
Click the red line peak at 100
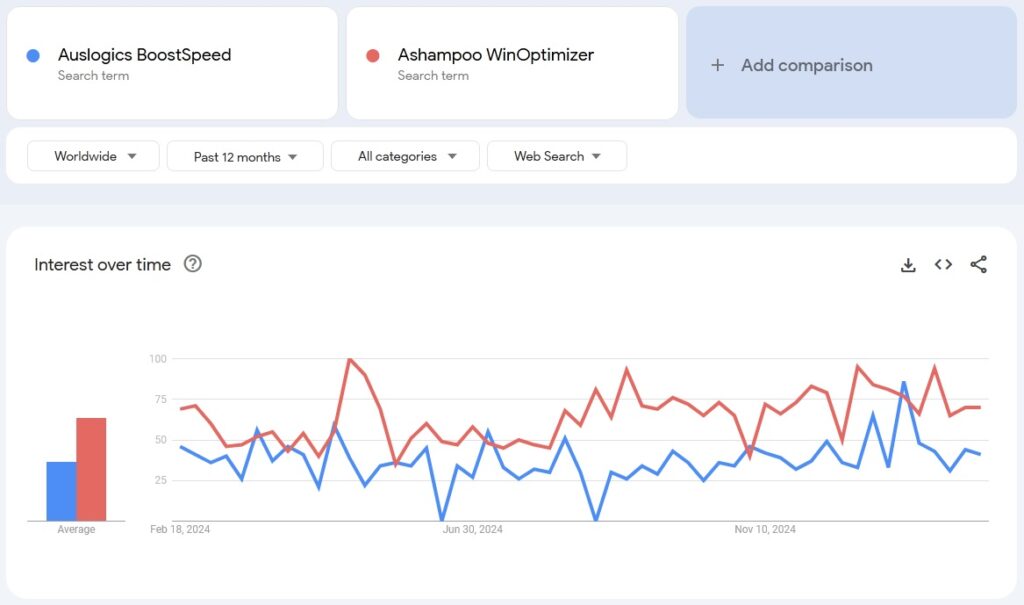tap(349, 359)
